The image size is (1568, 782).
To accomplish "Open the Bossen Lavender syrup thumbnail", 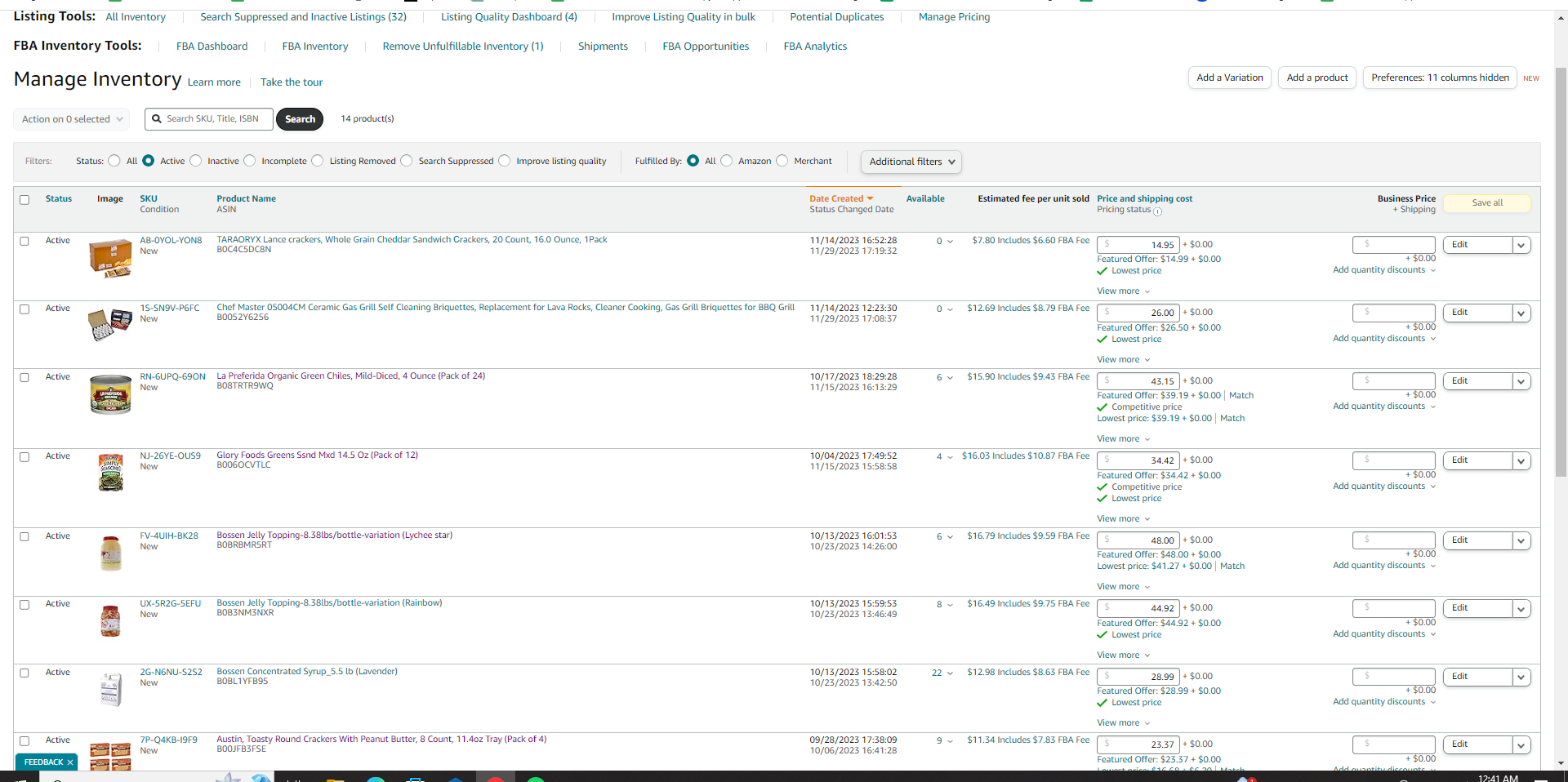I will (110, 689).
